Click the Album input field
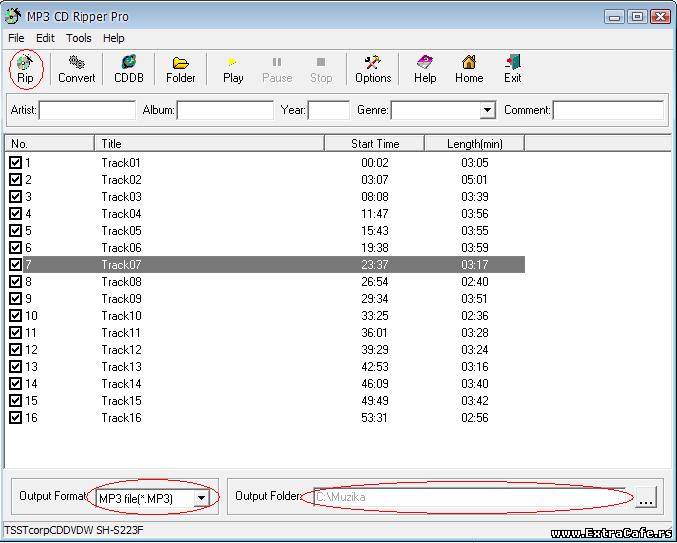This screenshot has height=543, width=677. point(225,110)
